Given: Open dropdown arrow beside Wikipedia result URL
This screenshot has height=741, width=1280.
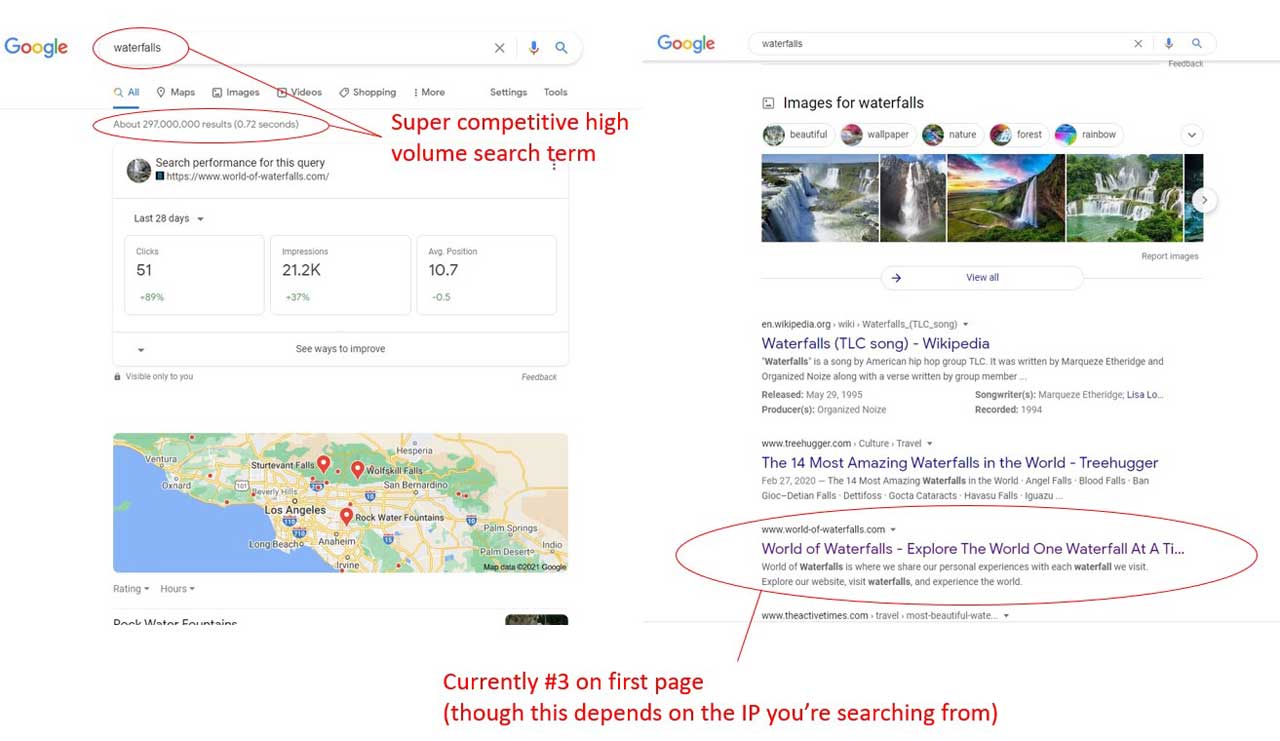Looking at the screenshot, I should [x=966, y=325].
